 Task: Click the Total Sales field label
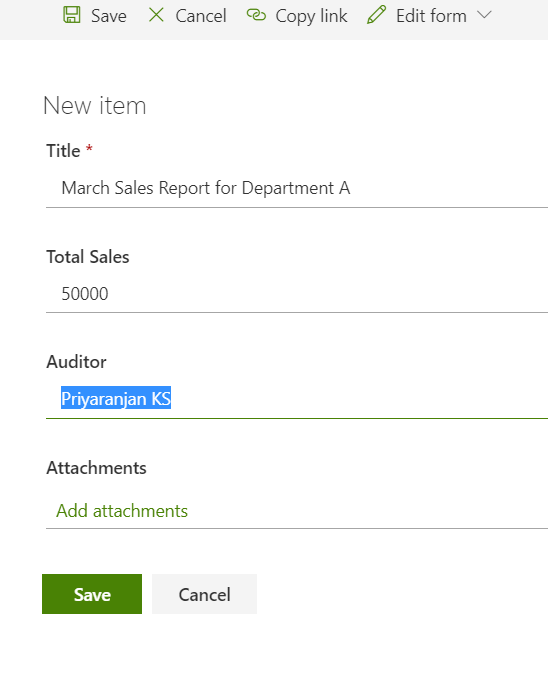pyautogui.click(x=88, y=257)
